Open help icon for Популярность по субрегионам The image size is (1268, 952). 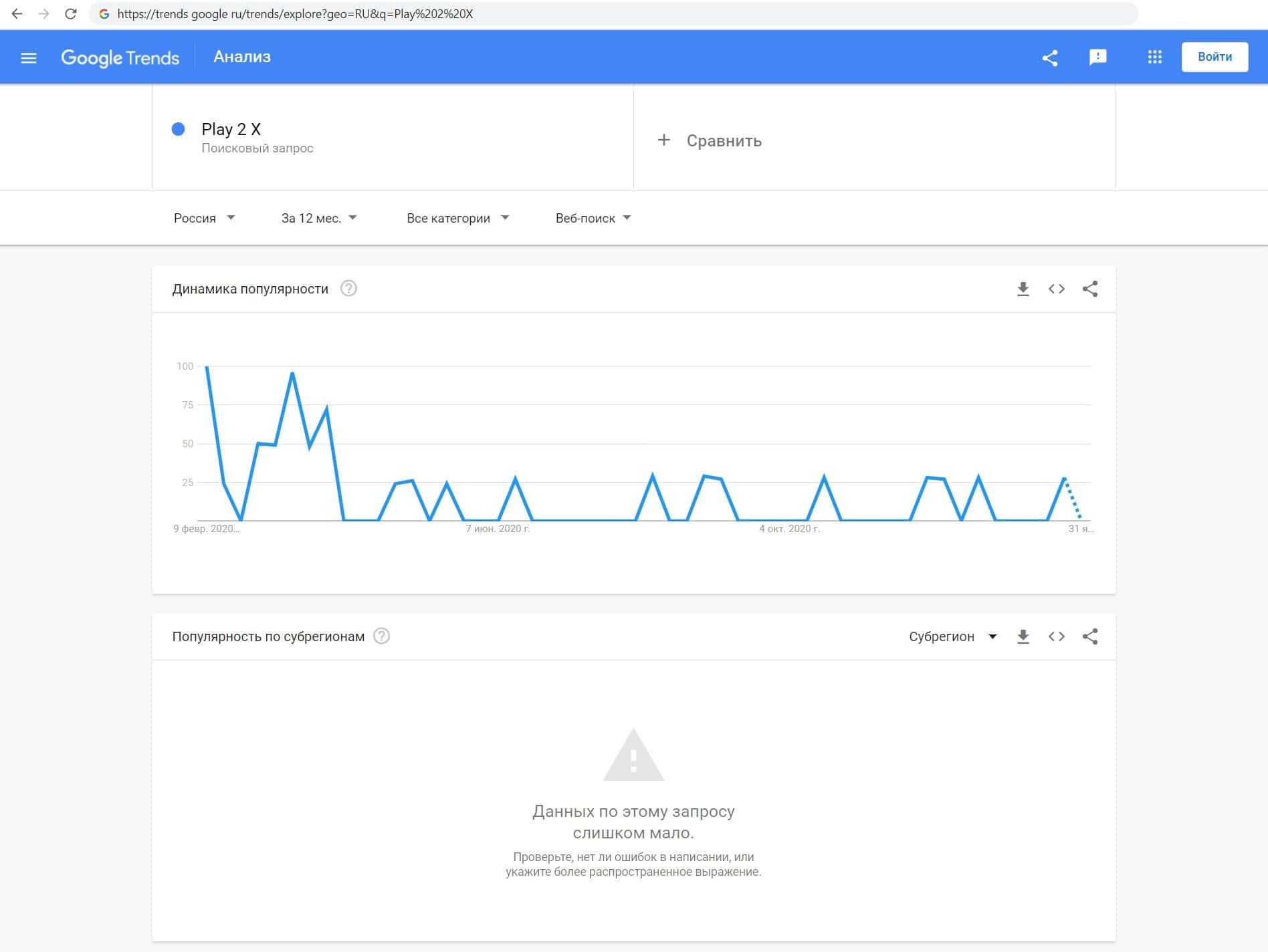point(381,636)
